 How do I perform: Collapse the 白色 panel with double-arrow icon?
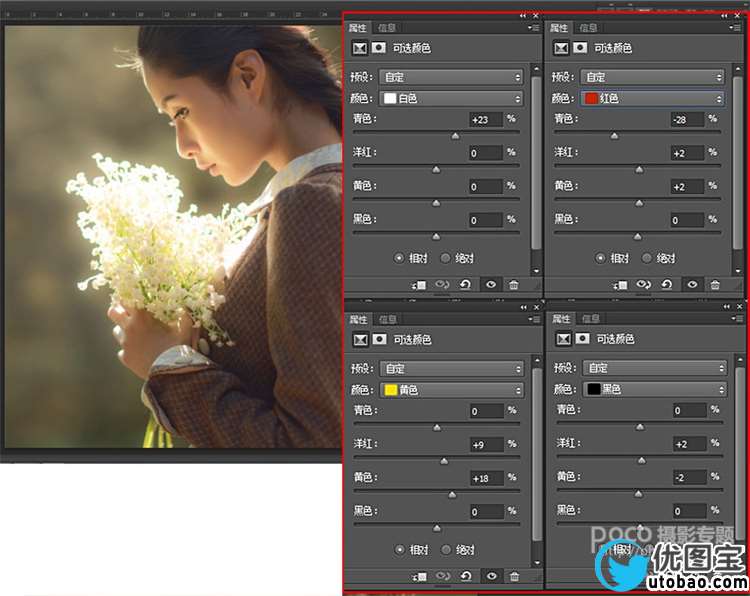click(523, 16)
